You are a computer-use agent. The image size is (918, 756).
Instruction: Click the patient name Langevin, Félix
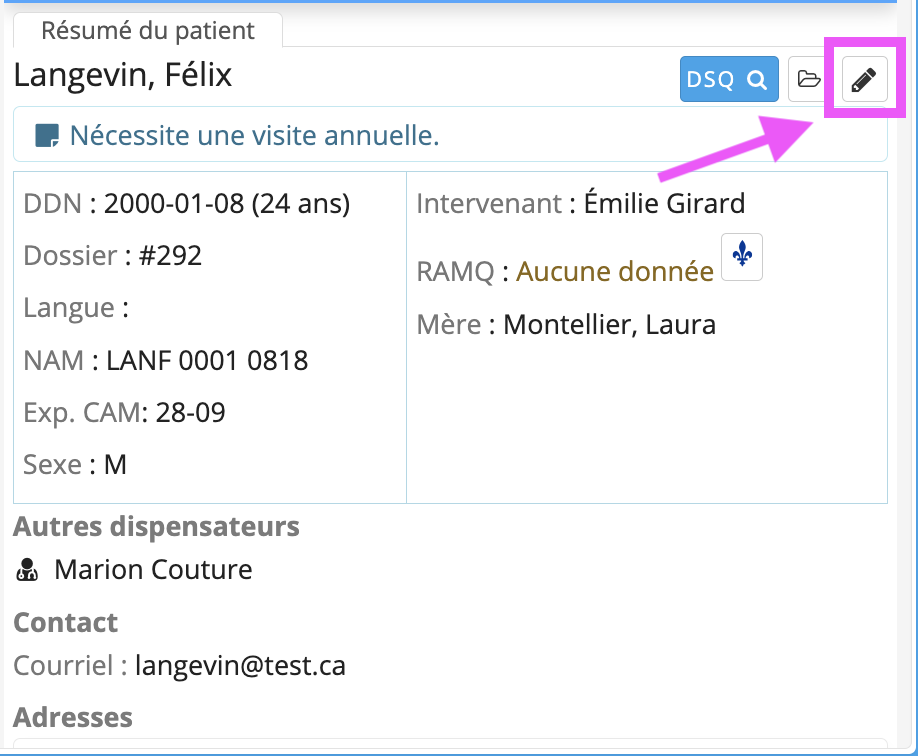123,75
